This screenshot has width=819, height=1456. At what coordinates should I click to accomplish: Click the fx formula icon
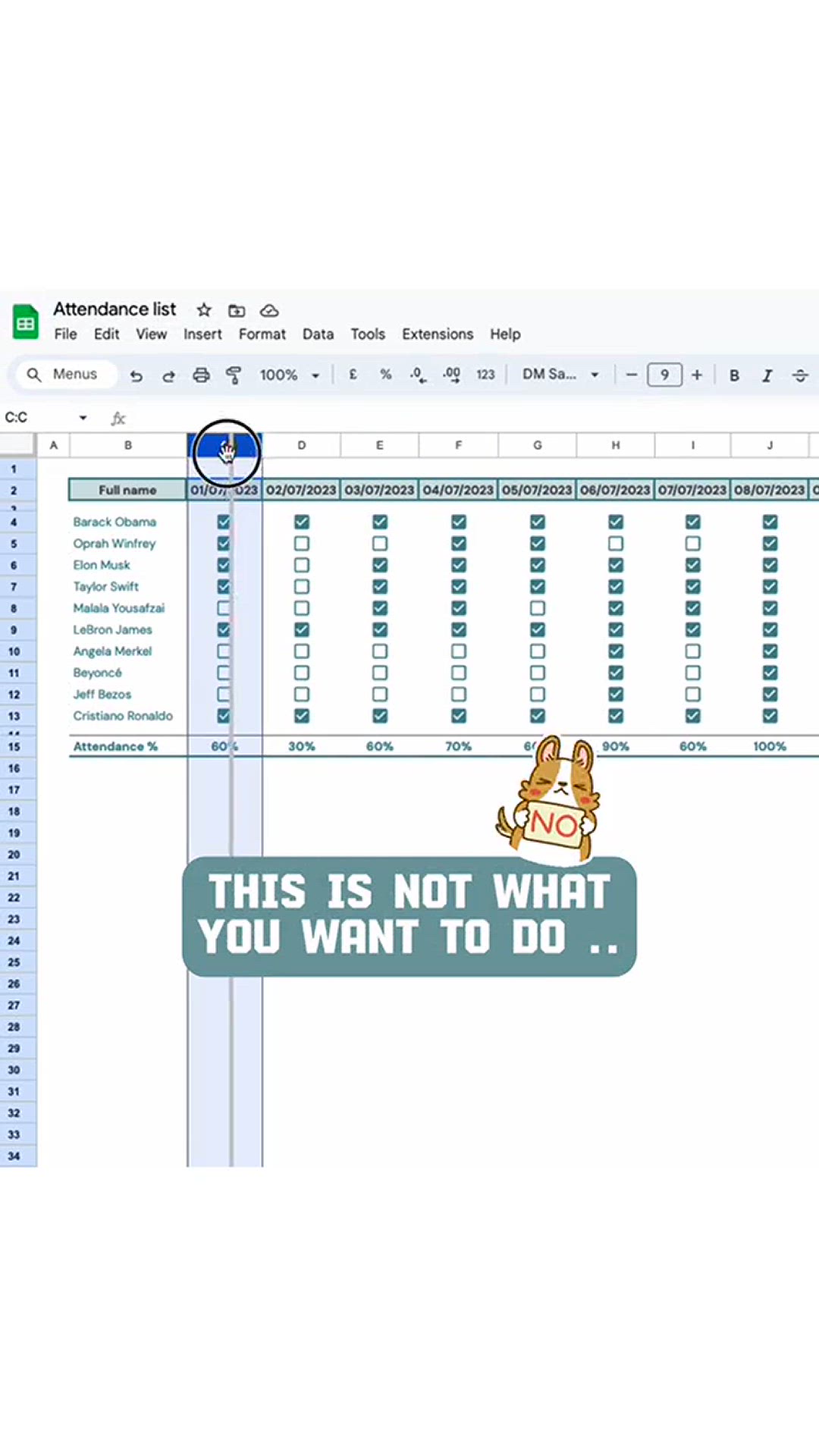(x=118, y=418)
